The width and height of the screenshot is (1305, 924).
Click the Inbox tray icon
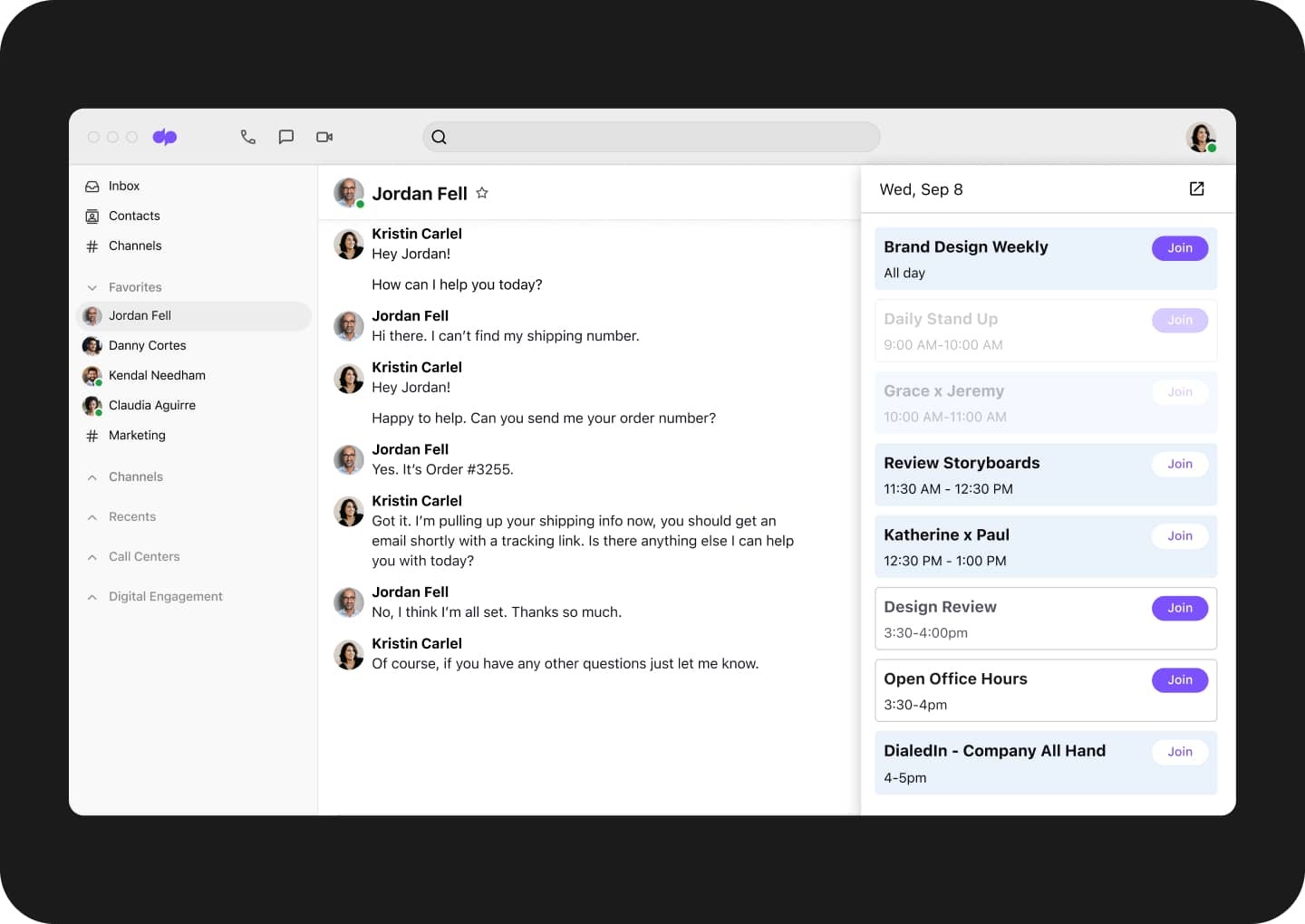tap(92, 187)
